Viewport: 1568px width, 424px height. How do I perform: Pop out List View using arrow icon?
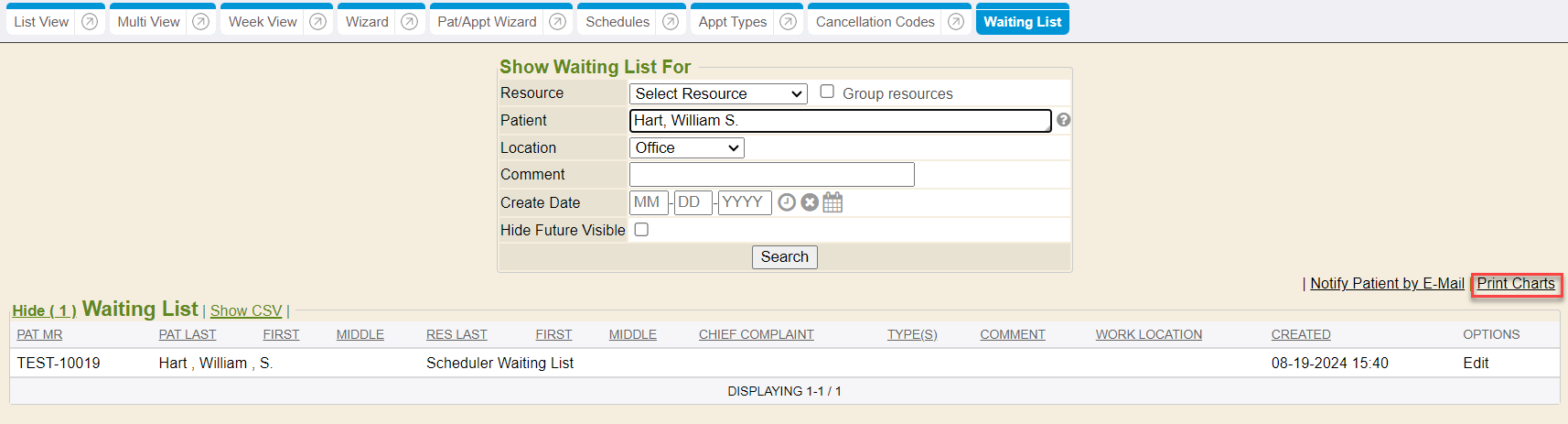click(x=90, y=22)
